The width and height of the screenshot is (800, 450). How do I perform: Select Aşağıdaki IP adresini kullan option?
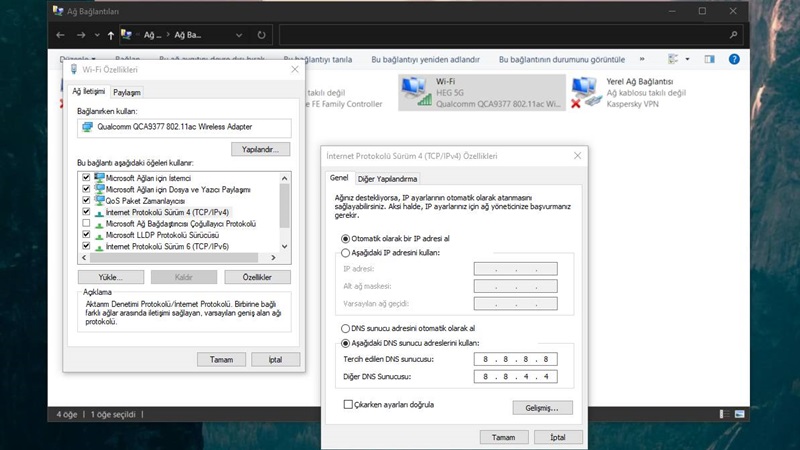tap(345, 253)
